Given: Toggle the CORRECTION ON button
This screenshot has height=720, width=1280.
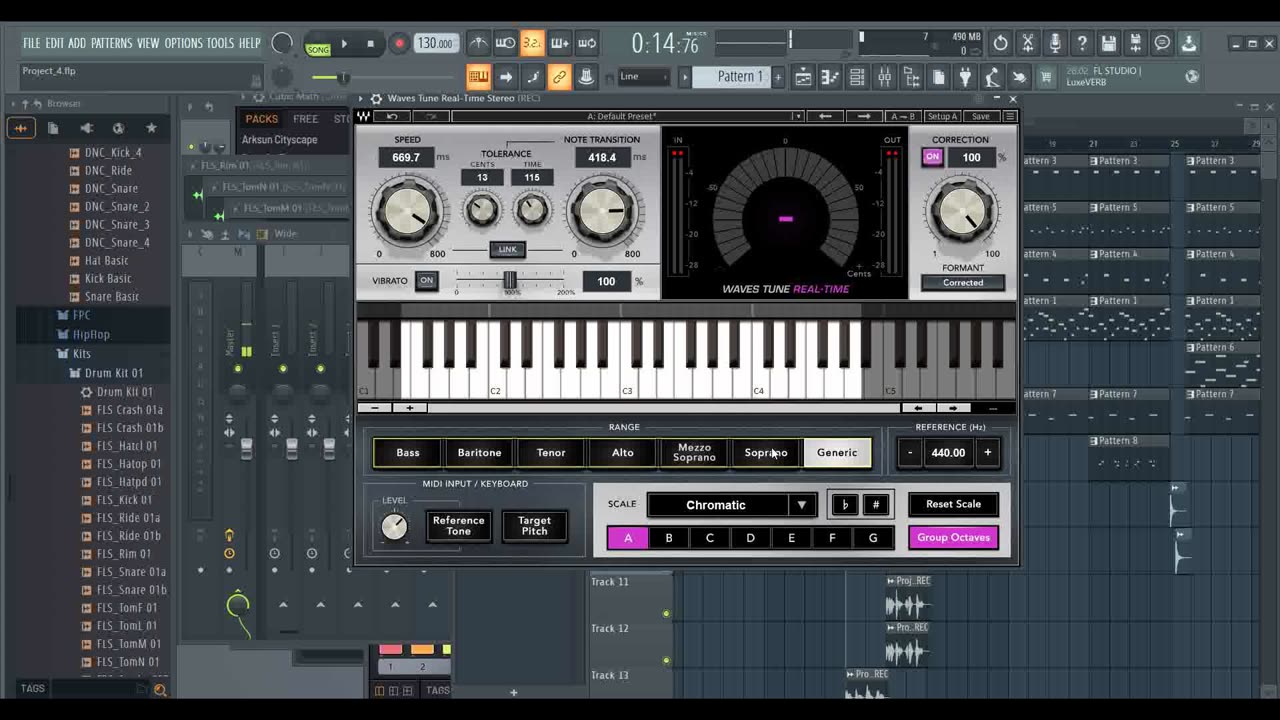Looking at the screenshot, I should click(933, 157).
